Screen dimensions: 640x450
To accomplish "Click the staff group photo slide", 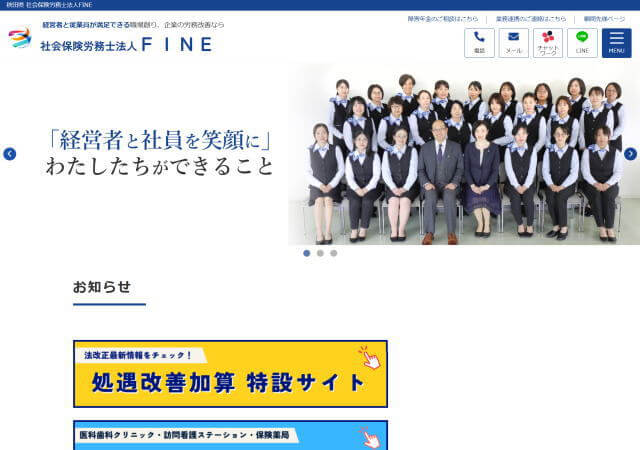I will point(464,154).
